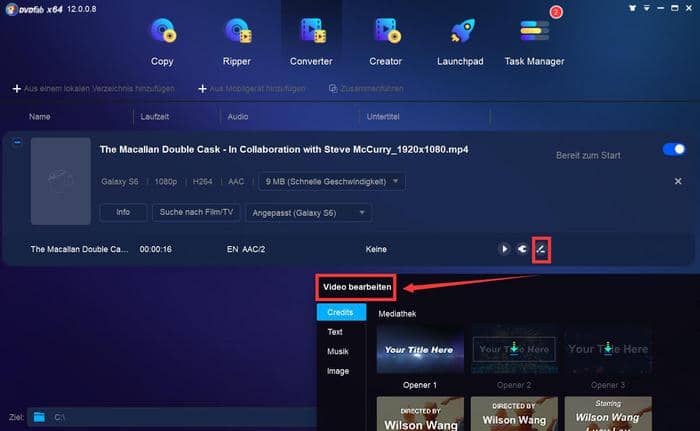Click the Untertitel column header
The width and height of the screenshot is (700, 431).
pyautogui.click(x=383, y=117)
